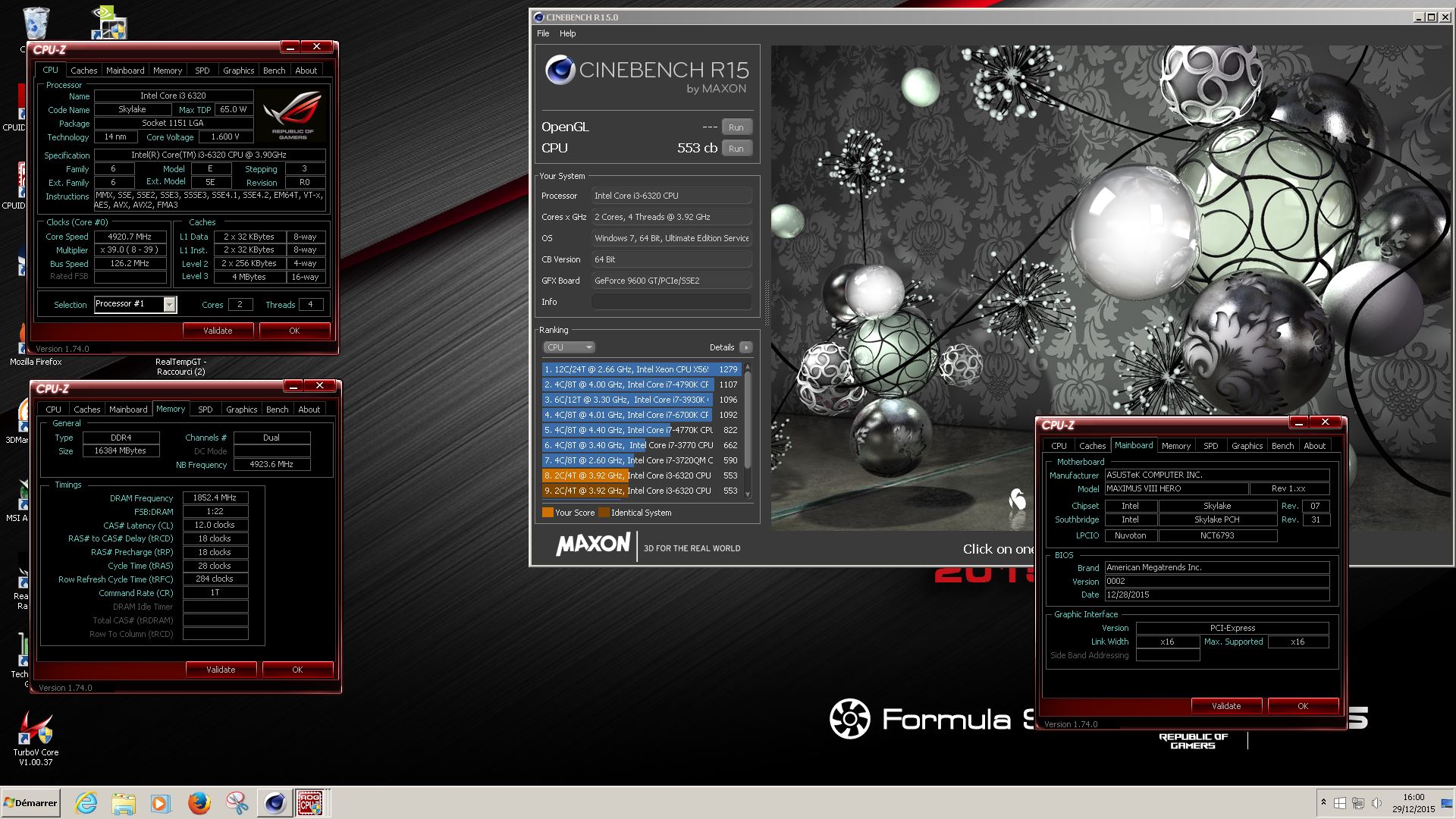1456x819 pixels.
Task: Run the OpenGL benchmark
Action: 736,127
